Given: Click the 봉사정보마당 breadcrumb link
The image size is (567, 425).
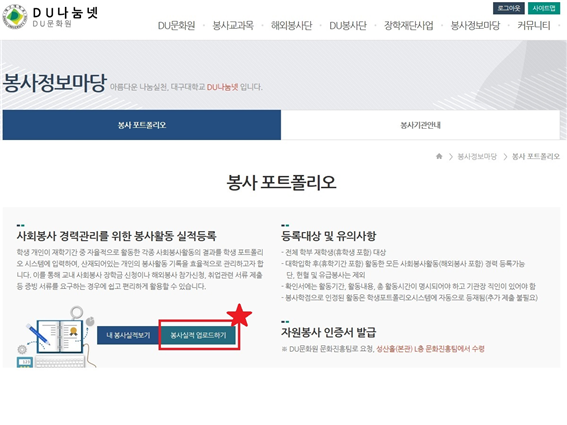Looking at the screenshot, I should tap(477, 156).
